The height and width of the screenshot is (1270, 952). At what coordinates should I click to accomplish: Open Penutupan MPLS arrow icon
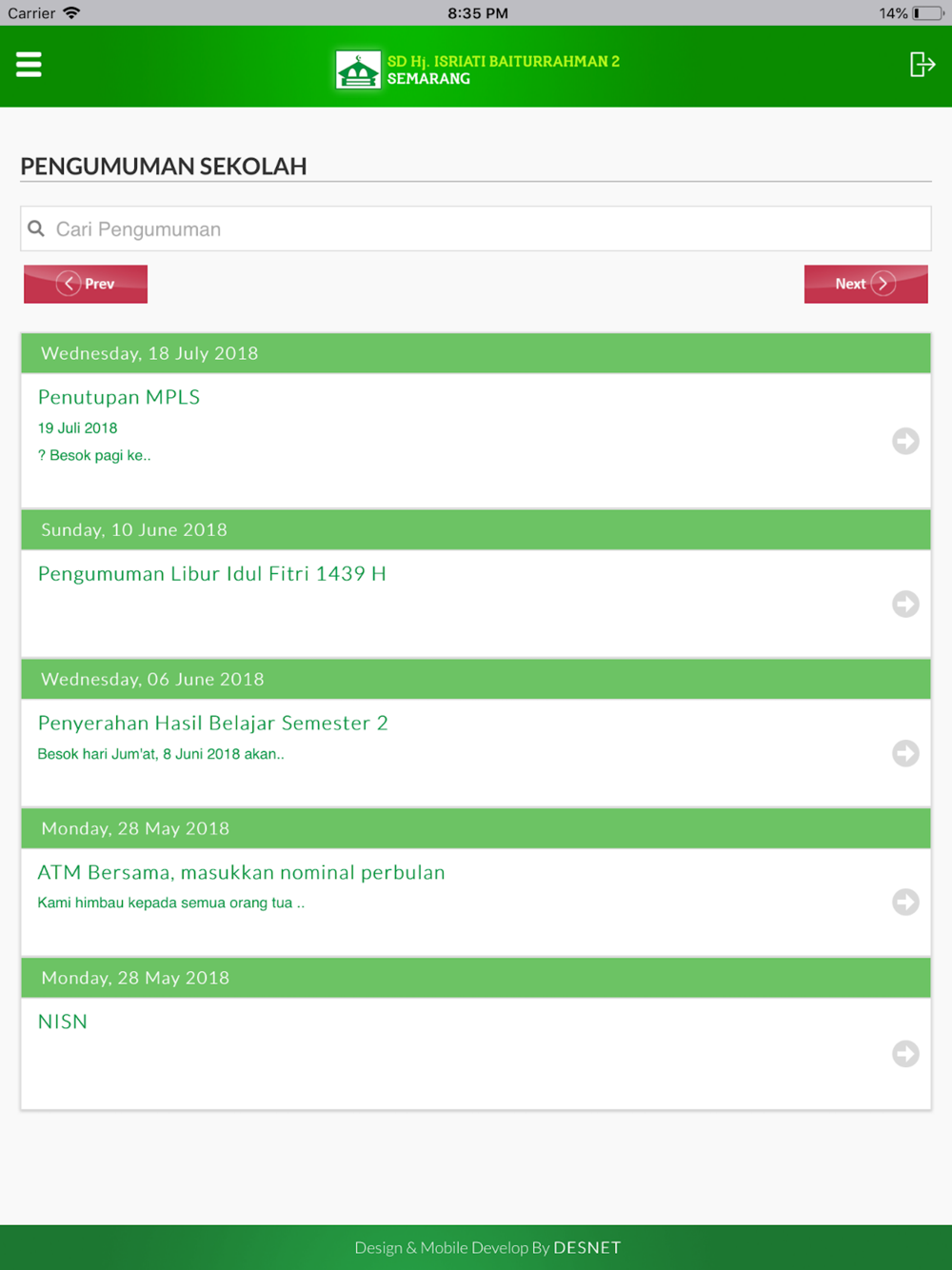(x=905, y=441)
